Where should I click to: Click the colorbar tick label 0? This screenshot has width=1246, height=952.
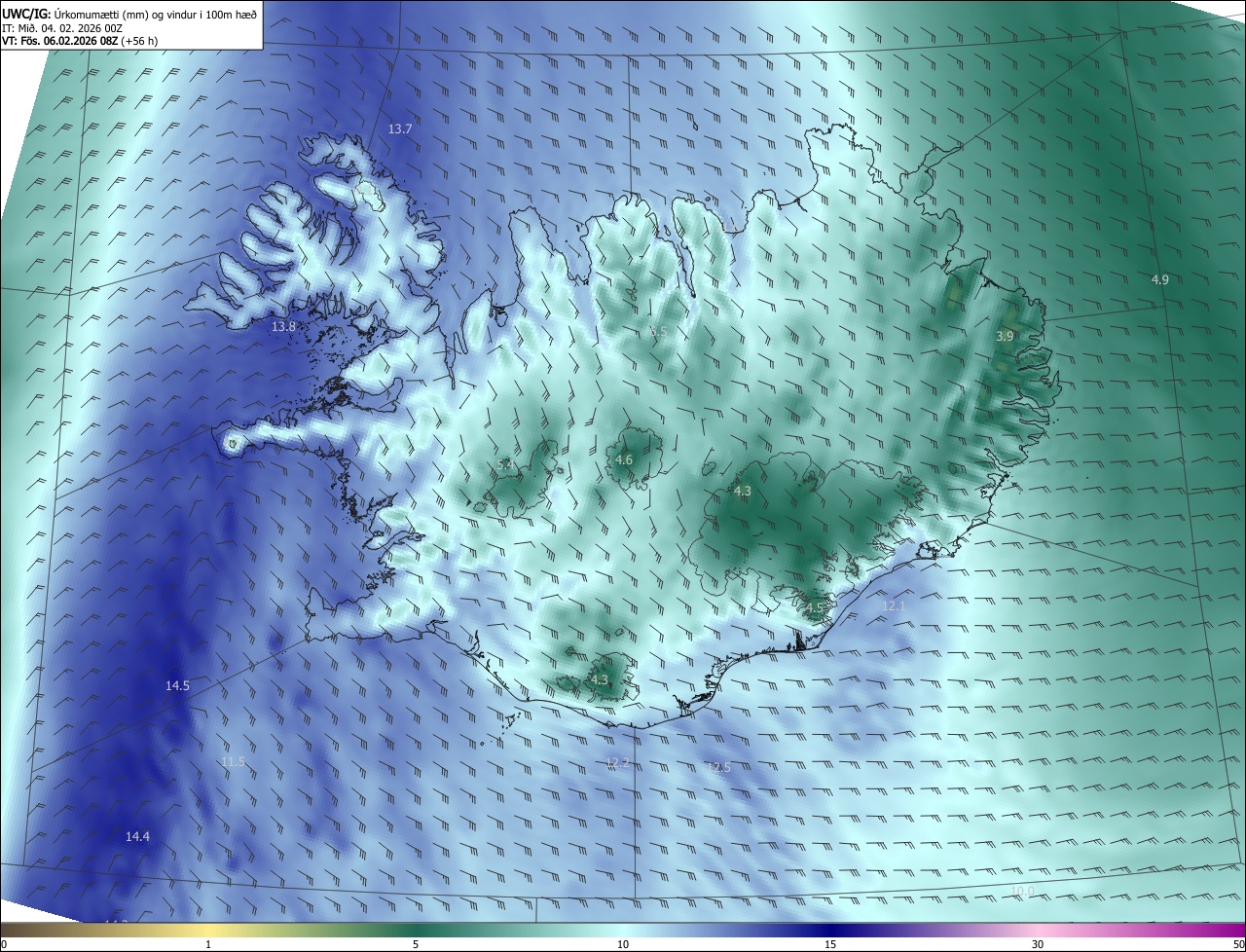point(4,944)
